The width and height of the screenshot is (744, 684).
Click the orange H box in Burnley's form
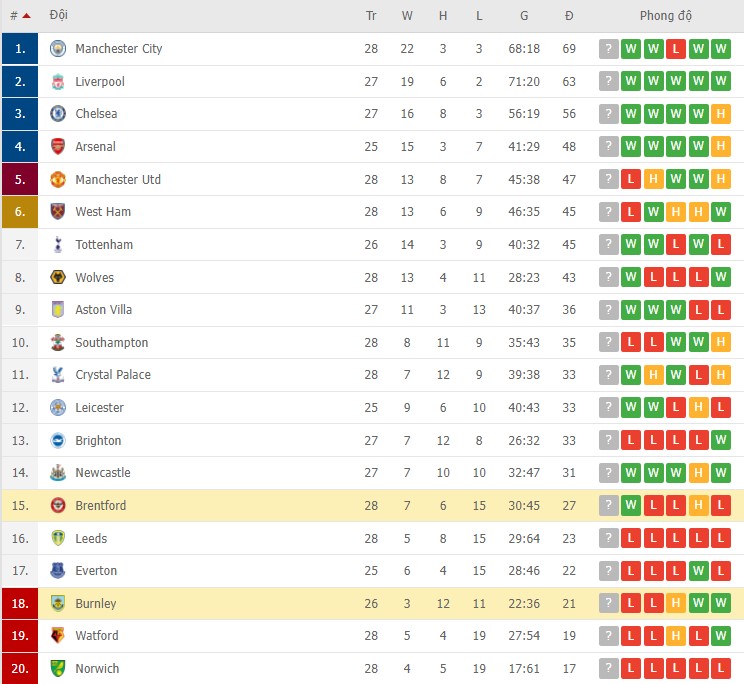point(676,604)
